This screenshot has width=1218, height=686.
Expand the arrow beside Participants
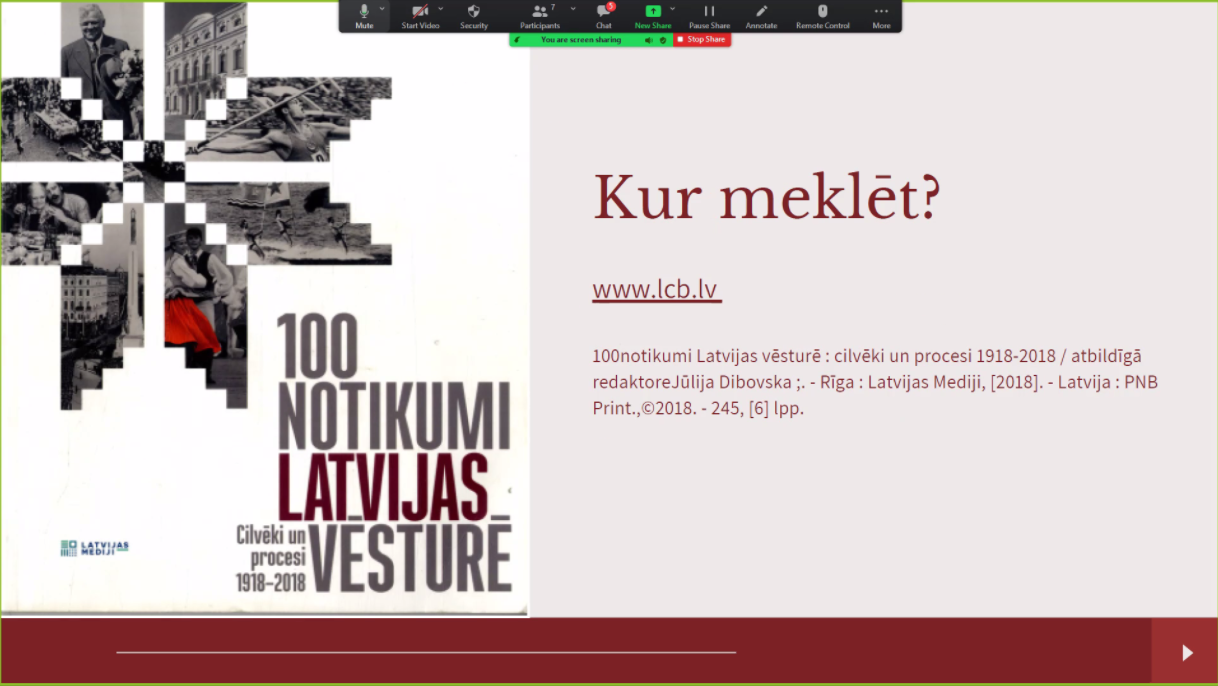(573, 8)
